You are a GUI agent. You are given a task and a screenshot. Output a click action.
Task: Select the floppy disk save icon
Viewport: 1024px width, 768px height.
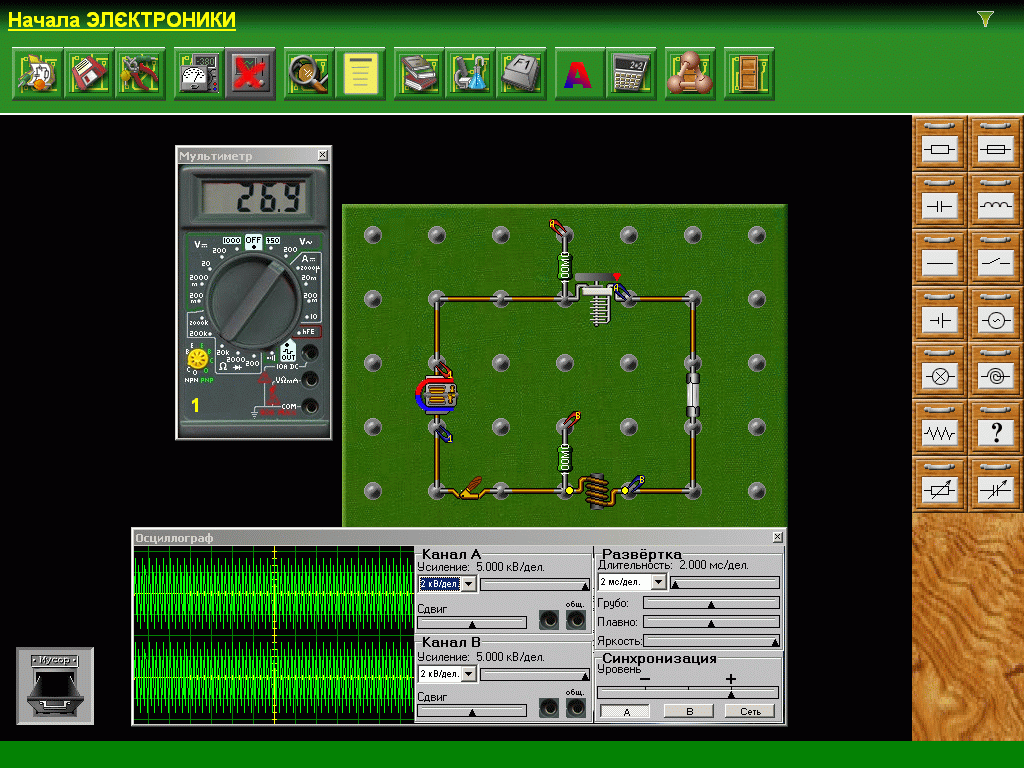pos(89,74)
